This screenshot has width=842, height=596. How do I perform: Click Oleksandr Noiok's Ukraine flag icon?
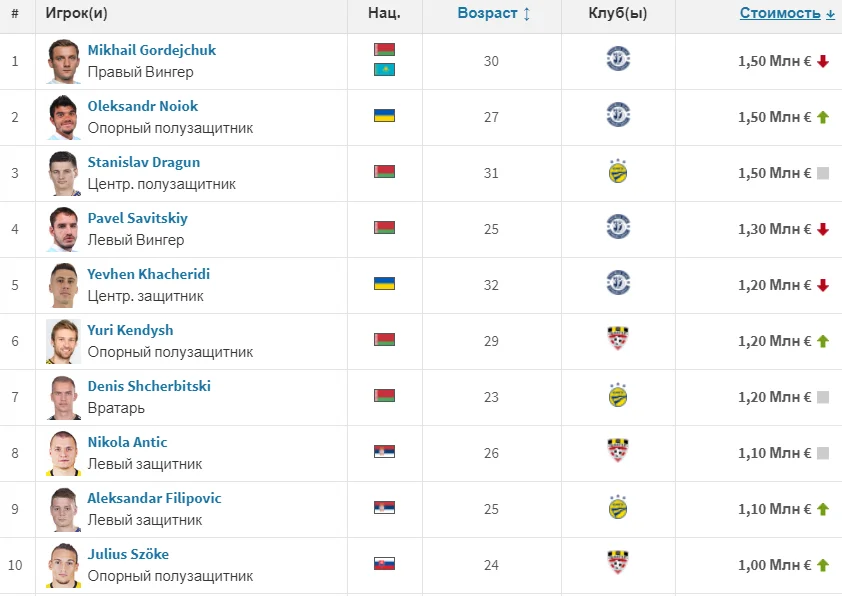click(x=384, y=116)
